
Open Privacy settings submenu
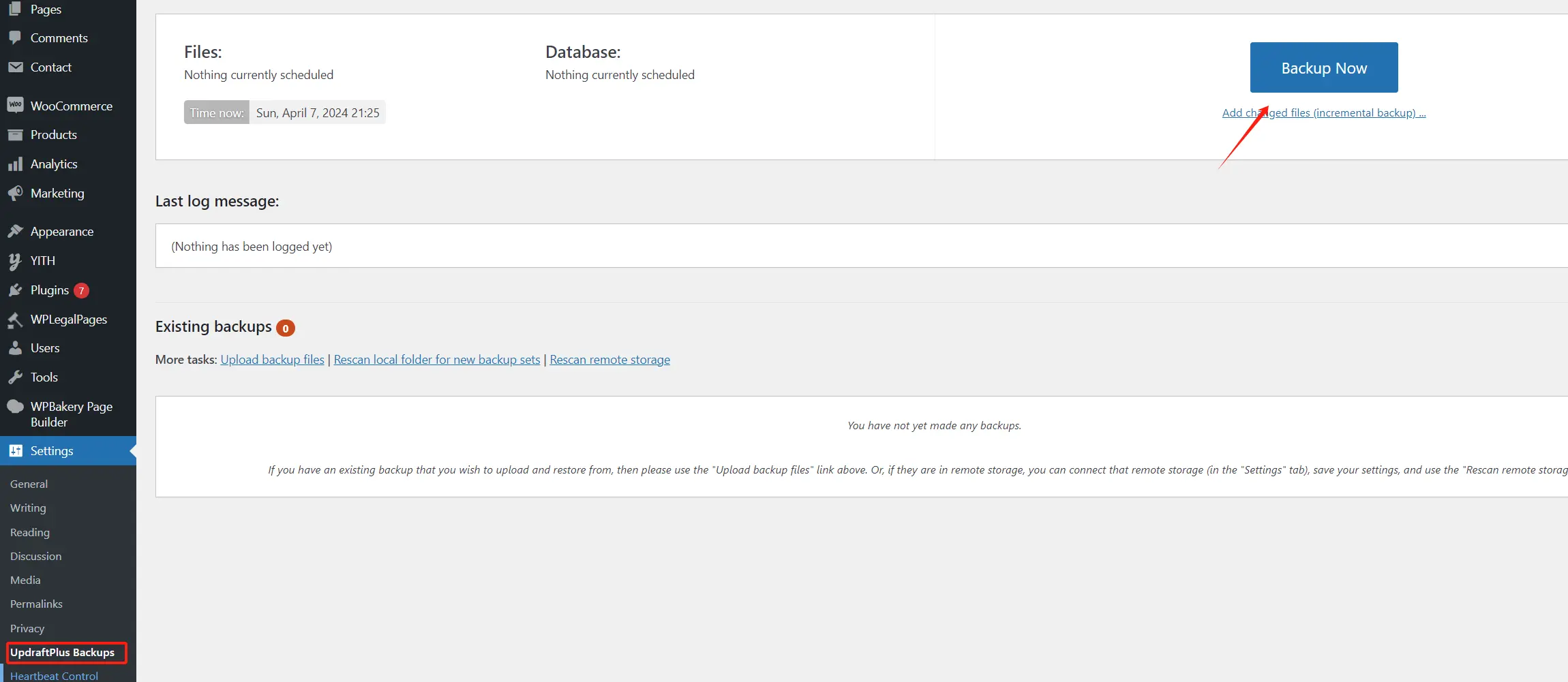[27, 628]
